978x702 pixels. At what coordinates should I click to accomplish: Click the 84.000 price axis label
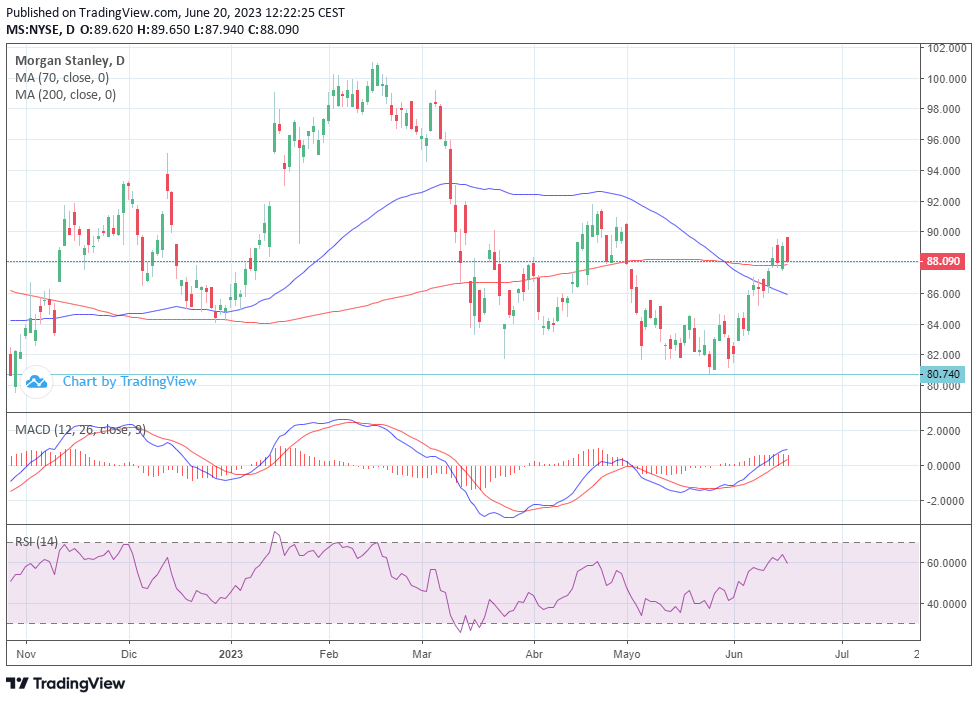click(x=944, y=324)
